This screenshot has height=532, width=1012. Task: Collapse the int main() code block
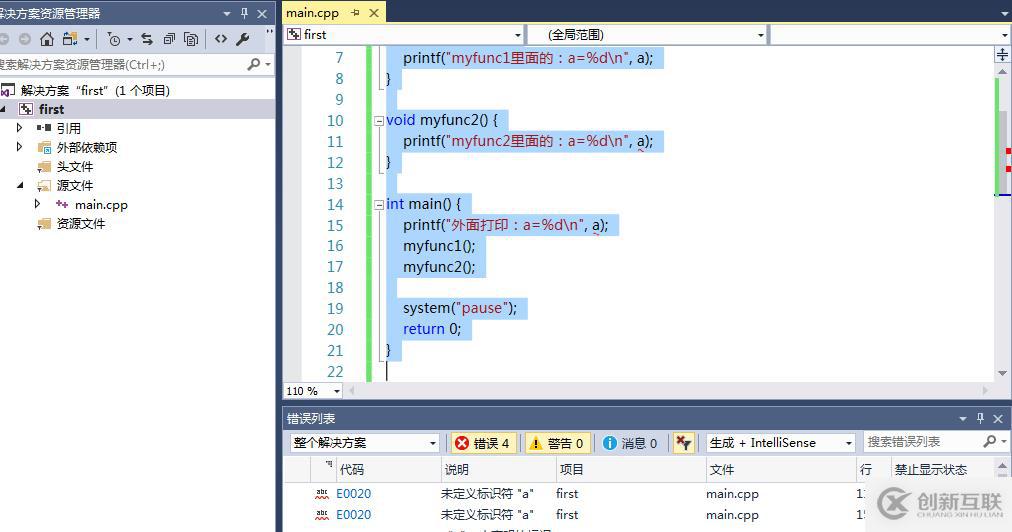coord(380,205)
